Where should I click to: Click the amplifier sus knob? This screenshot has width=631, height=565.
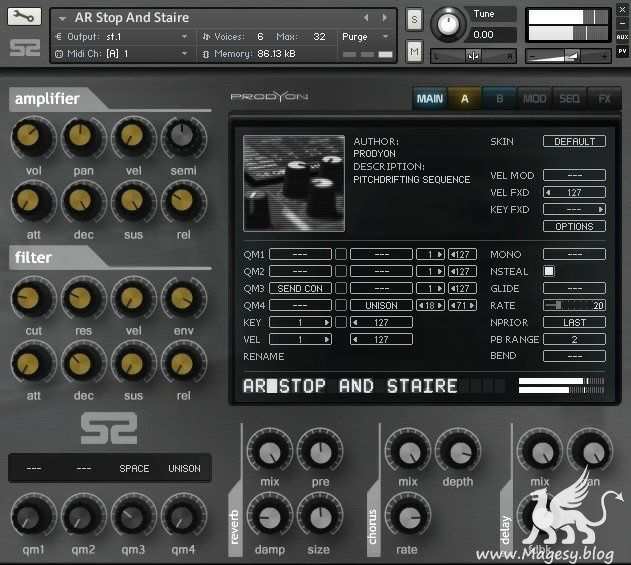click(133, 202)
